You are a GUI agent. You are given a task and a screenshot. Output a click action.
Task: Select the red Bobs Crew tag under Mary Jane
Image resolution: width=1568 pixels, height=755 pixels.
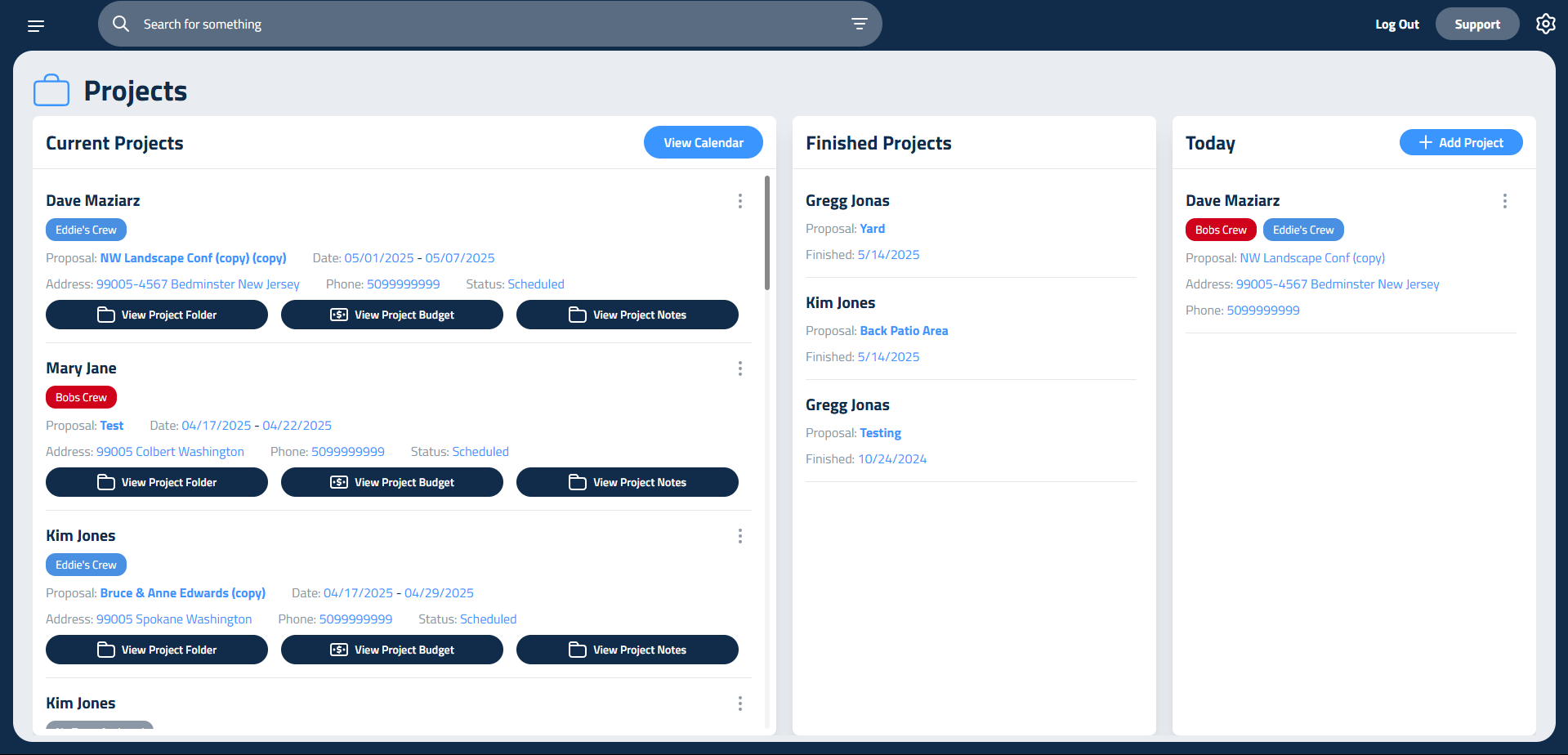(x=81, y=397)
